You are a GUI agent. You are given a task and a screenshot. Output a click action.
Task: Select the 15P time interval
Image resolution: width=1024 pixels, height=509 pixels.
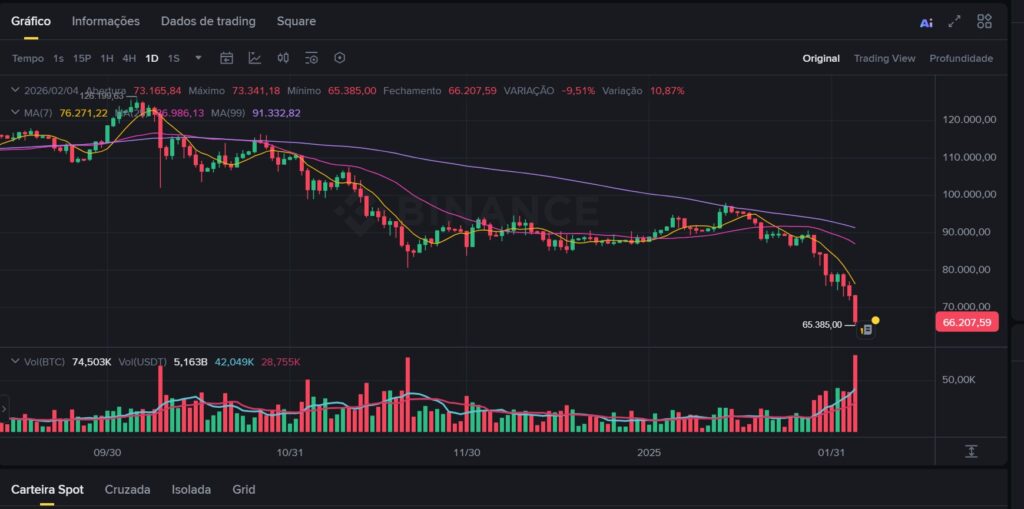click(82, 58)
